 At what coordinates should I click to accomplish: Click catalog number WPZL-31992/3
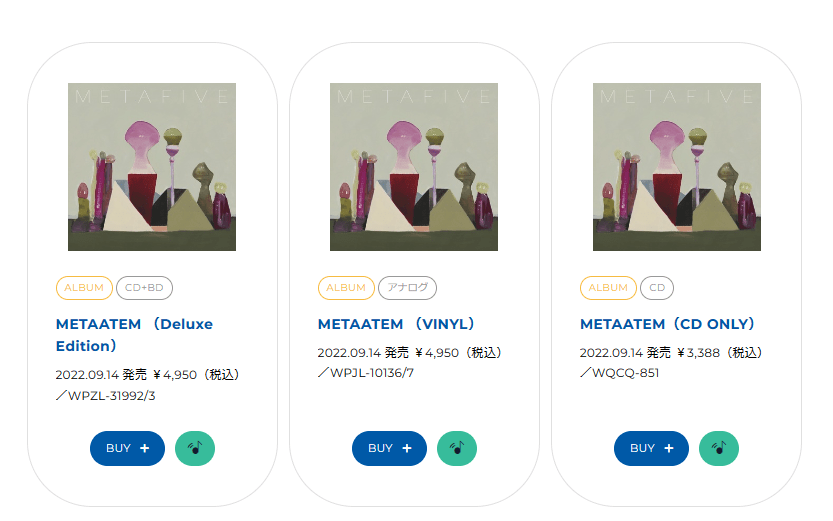[111, 395]
